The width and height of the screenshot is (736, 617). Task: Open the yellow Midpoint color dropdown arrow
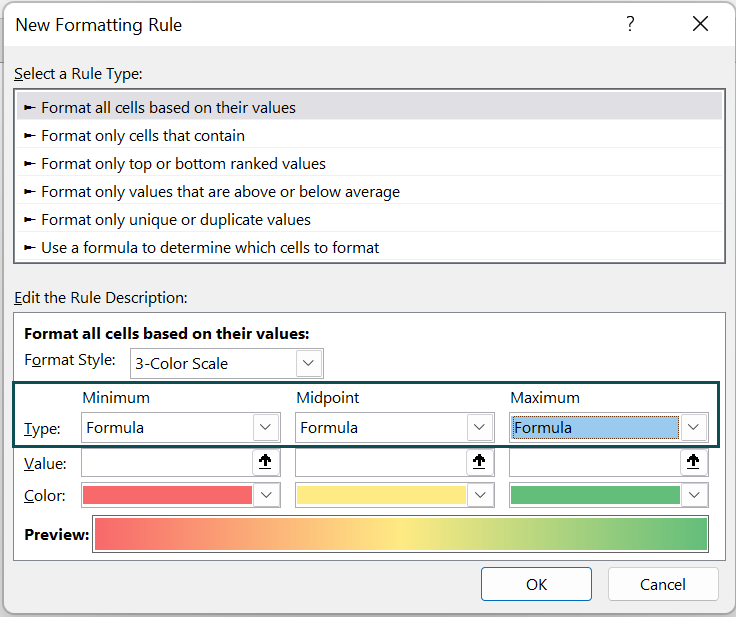[x=480, y=495]
